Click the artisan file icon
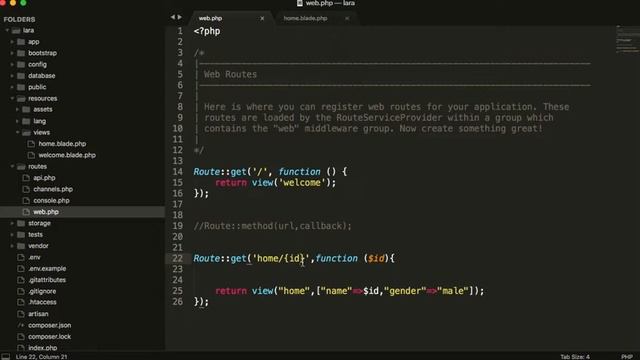This screenshot has width=640, height=360. tap(21, 314)
